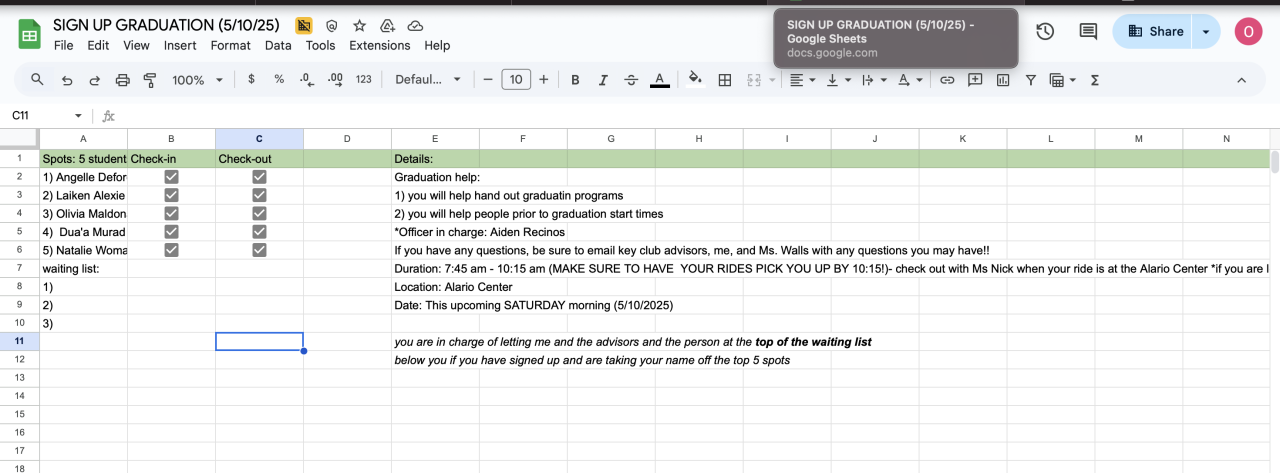Open the borders tool

tap(725, 80)
